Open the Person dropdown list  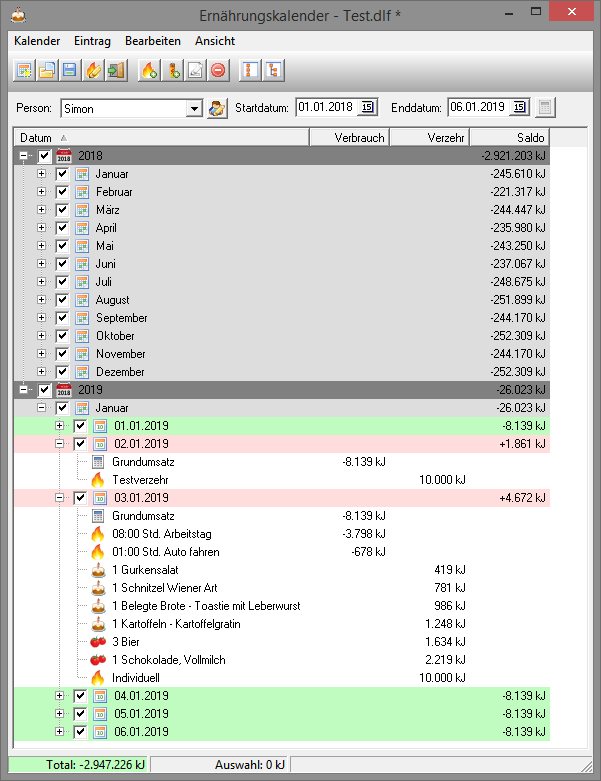(x=194, y=108)
